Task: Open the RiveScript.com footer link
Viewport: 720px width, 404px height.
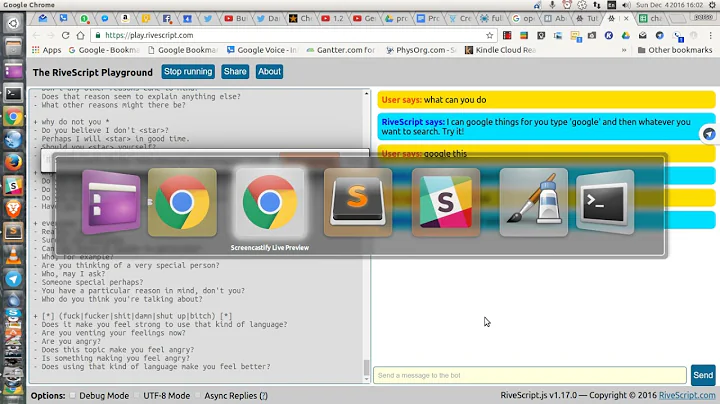Action: [x=687, y=395]
